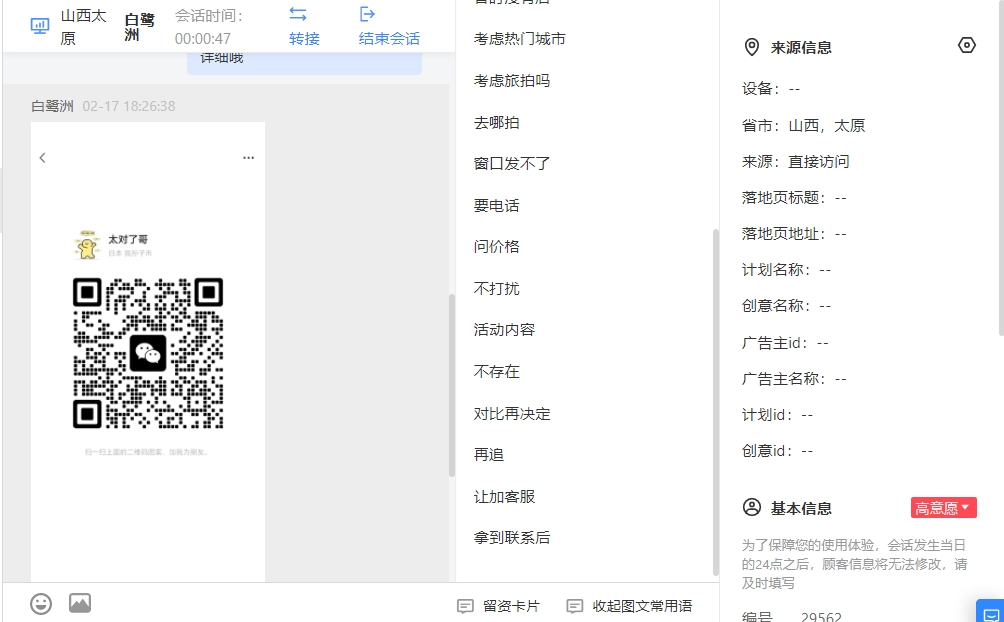The image size is (1004, 622).
Task: Click the 省市：山西，太原 row
Action: click(x=804, y=126)
